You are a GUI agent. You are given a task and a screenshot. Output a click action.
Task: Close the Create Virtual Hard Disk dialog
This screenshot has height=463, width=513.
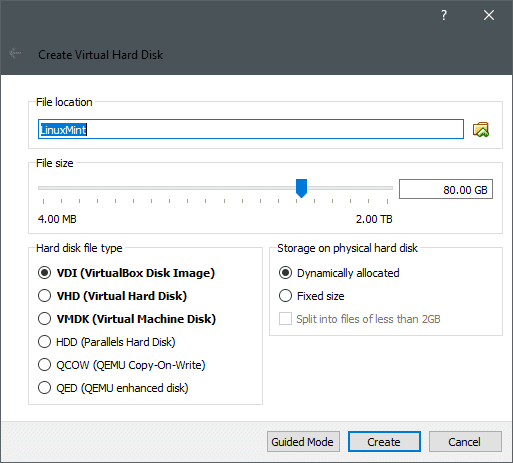(x=489, y=15)
